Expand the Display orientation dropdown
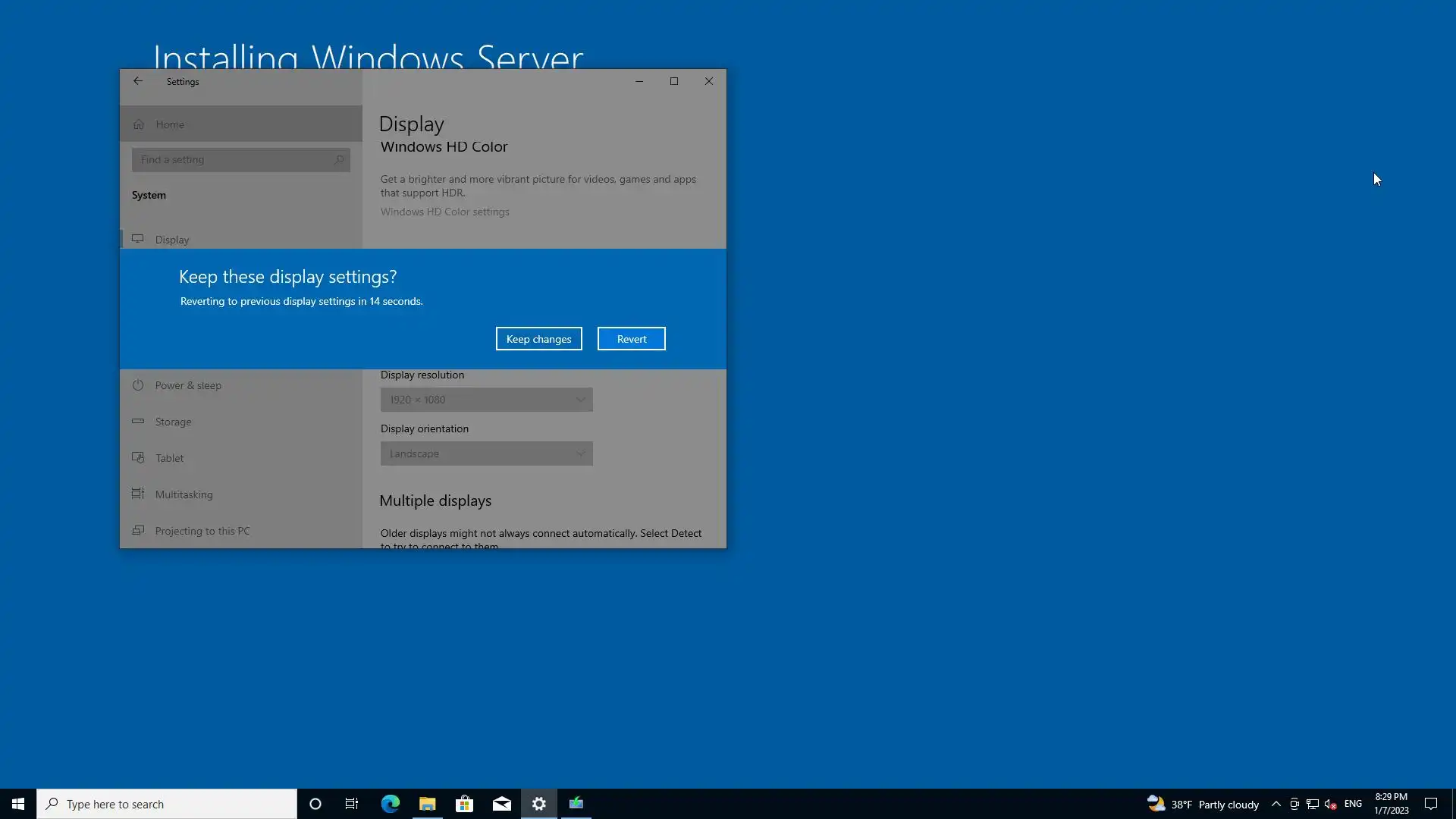1456x819 pixels. coord(486,453)
